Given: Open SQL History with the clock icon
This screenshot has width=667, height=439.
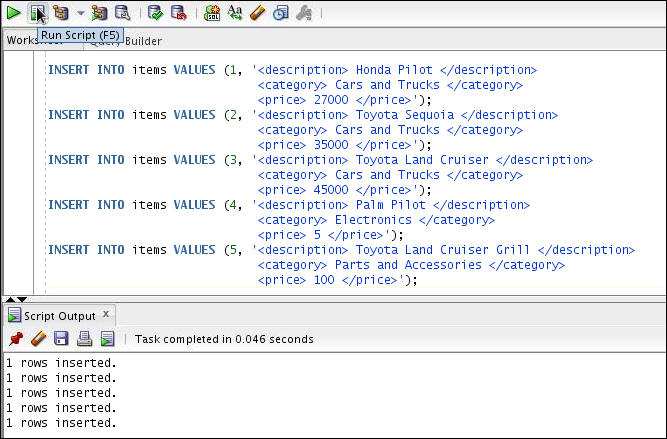Looking at the screenshot, I should pos(281,13).
